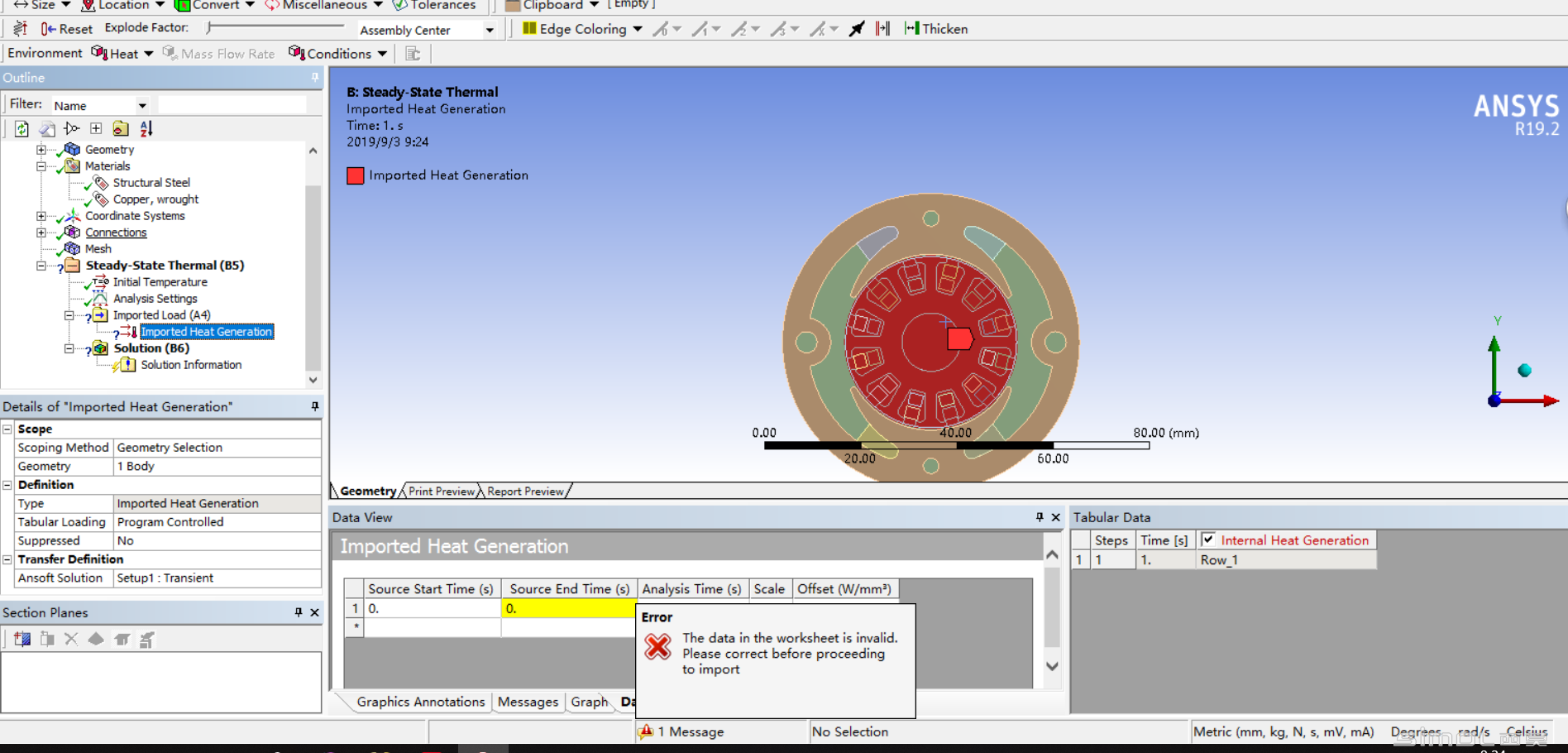Screen dimensions: 1568x753
Task: Collapse the Materials tree node
Action: (41, 166)
